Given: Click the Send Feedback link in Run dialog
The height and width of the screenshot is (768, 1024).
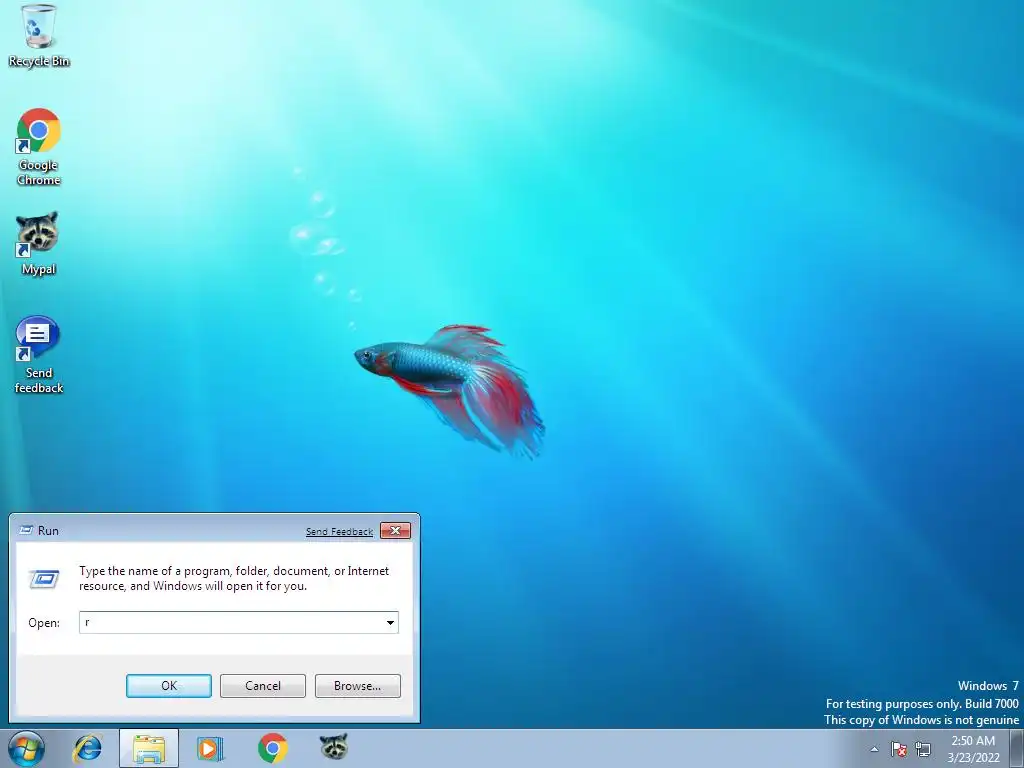Looking at the screenshot, I should (339, 532).
